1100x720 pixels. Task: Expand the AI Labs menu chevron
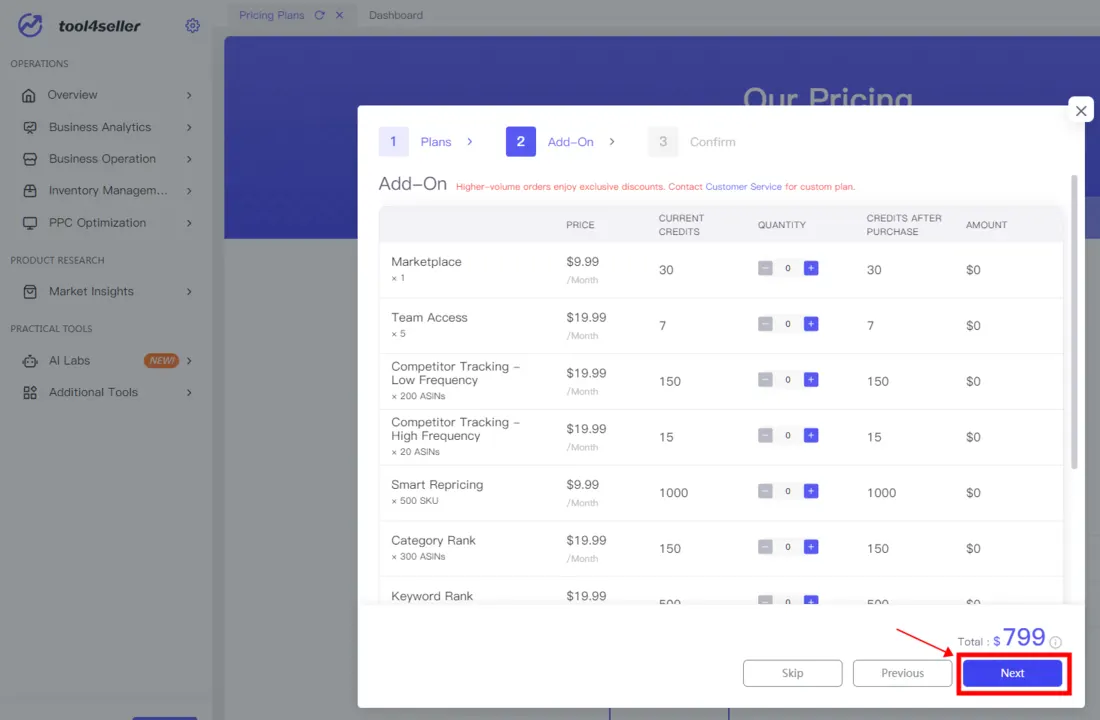coord(189,360)
